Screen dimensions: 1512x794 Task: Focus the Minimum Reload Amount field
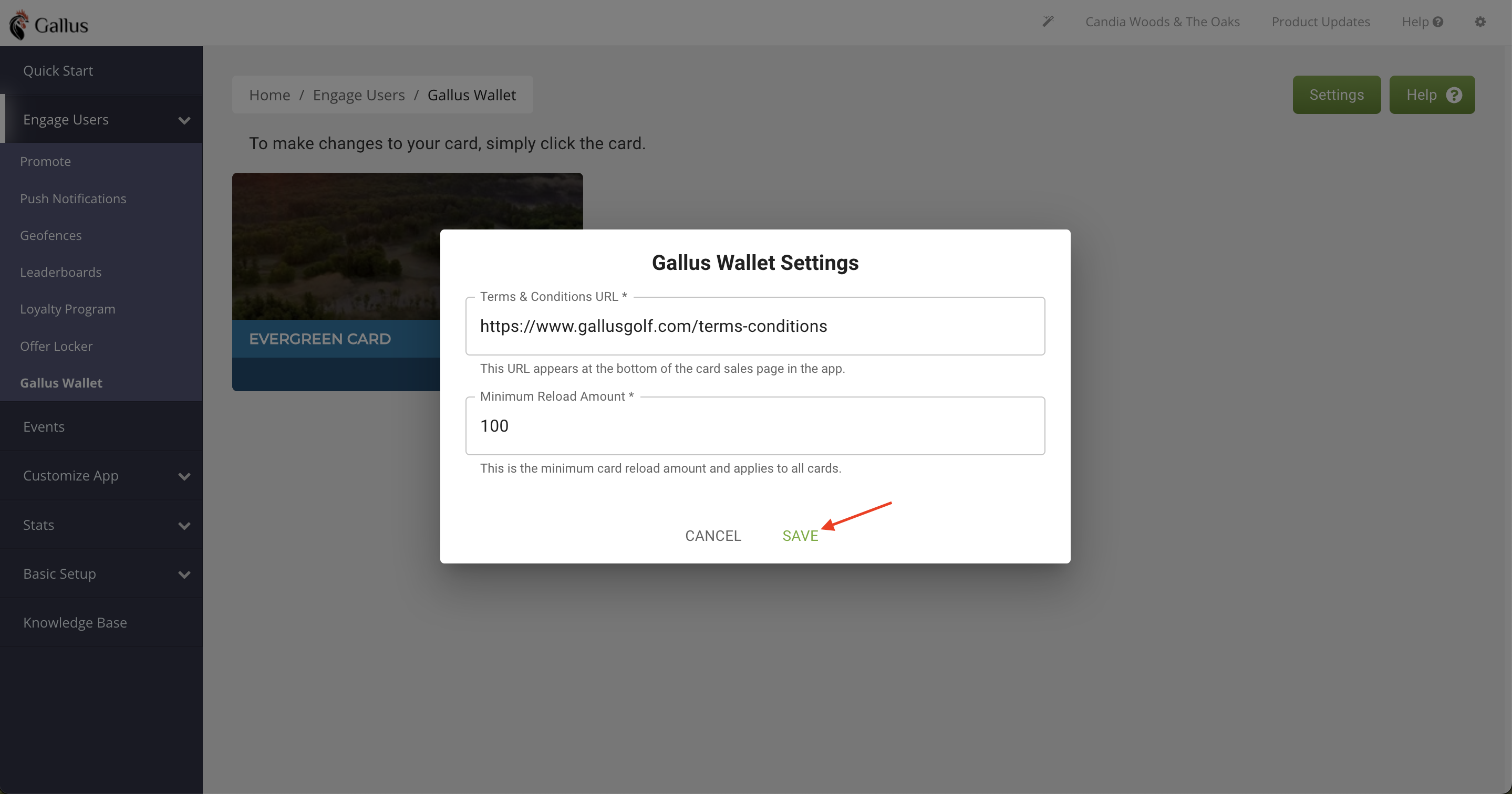coord(755,425)
